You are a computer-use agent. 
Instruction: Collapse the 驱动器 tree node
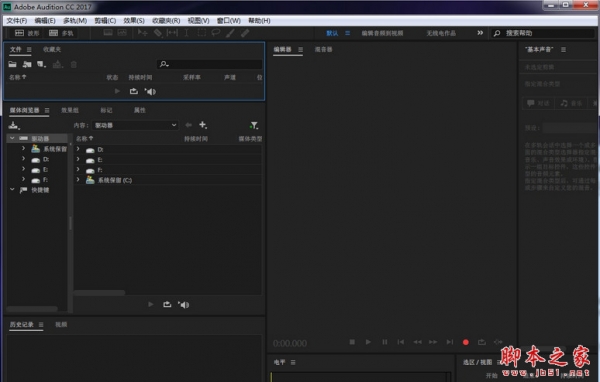(x=12, y=138)
